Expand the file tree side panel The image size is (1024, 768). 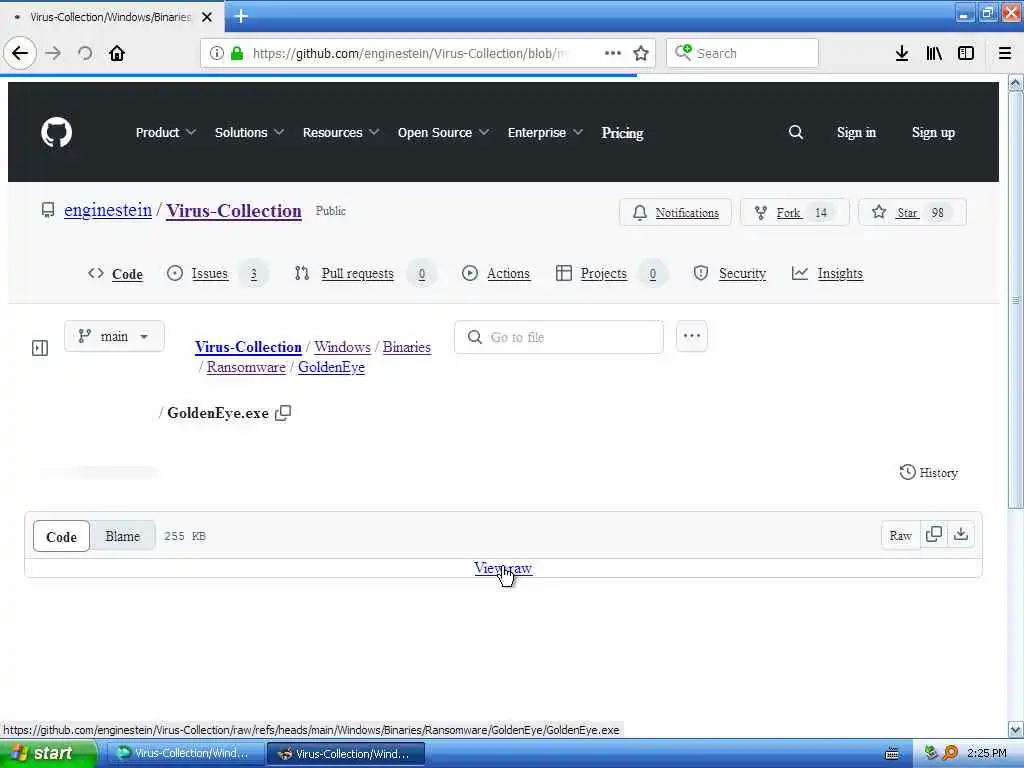pos(40,348)
